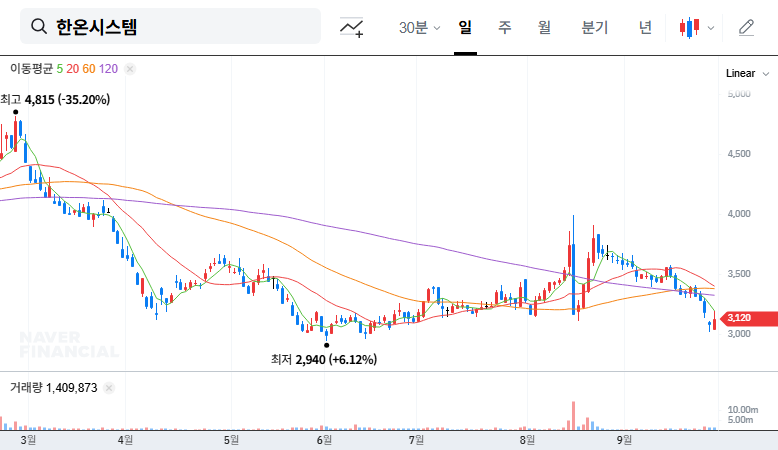Select the 일 daily tab
This screenshot has width=778, height=450.
[x=465, y=27]
